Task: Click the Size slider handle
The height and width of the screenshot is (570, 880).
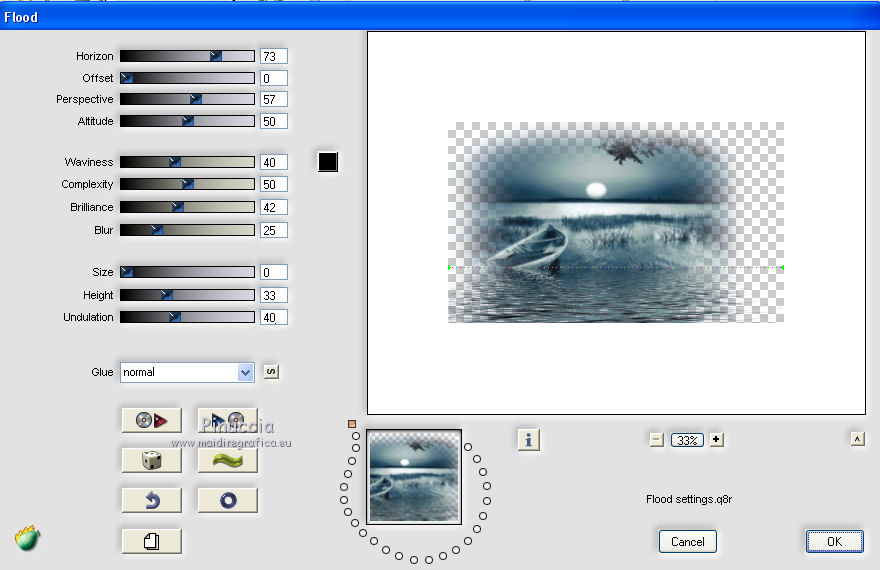Action: pyautogui.click(x=127, y=272)
